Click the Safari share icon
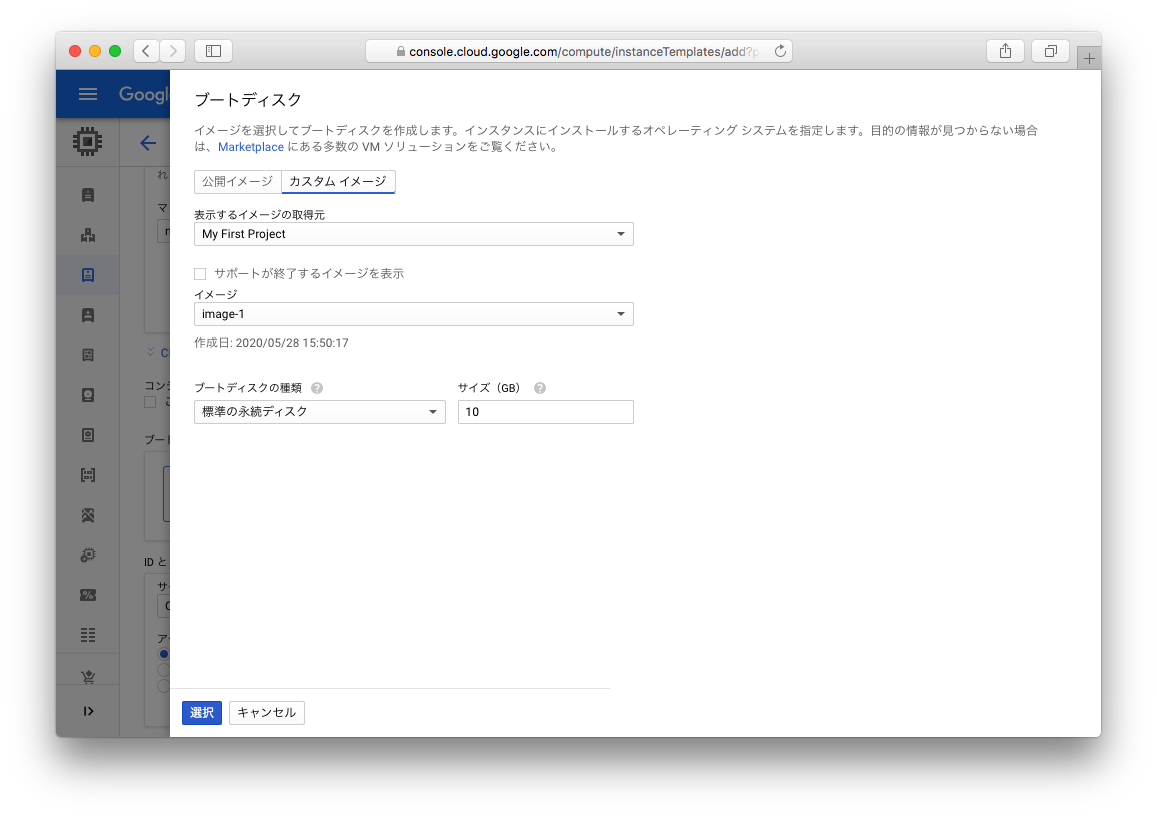This screenshot has width=1157, height=817. point(1005,51)
